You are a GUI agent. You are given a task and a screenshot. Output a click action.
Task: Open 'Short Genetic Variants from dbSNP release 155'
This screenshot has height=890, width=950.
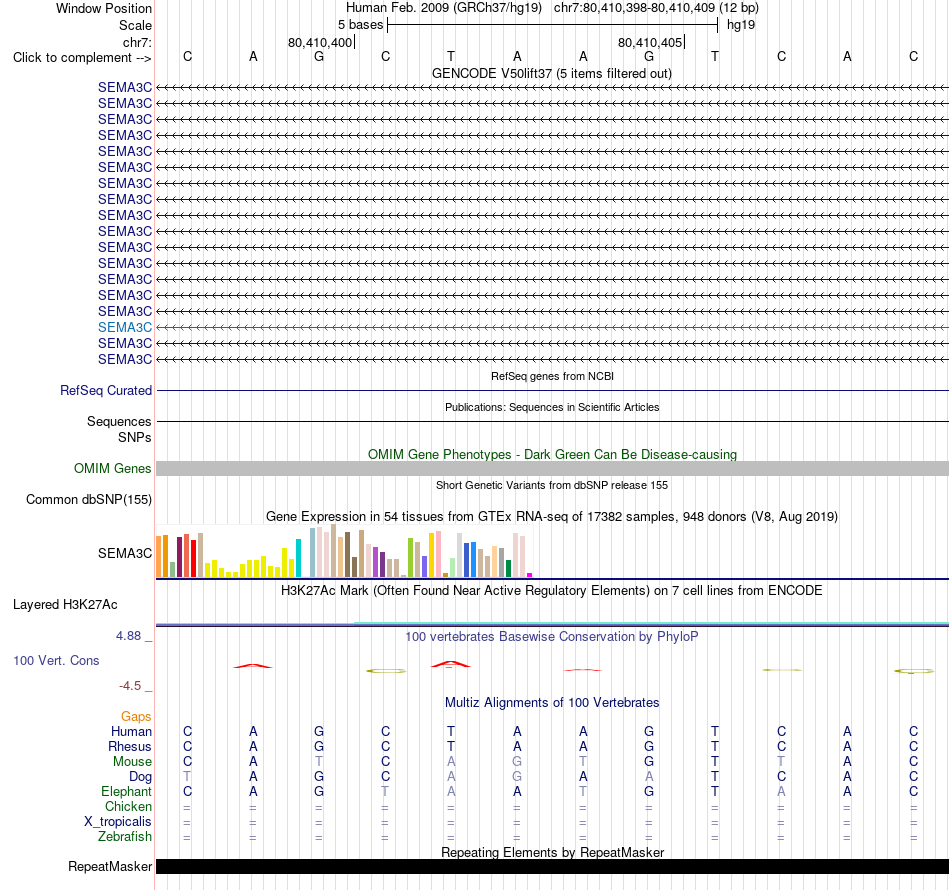[x=552, y=485]
